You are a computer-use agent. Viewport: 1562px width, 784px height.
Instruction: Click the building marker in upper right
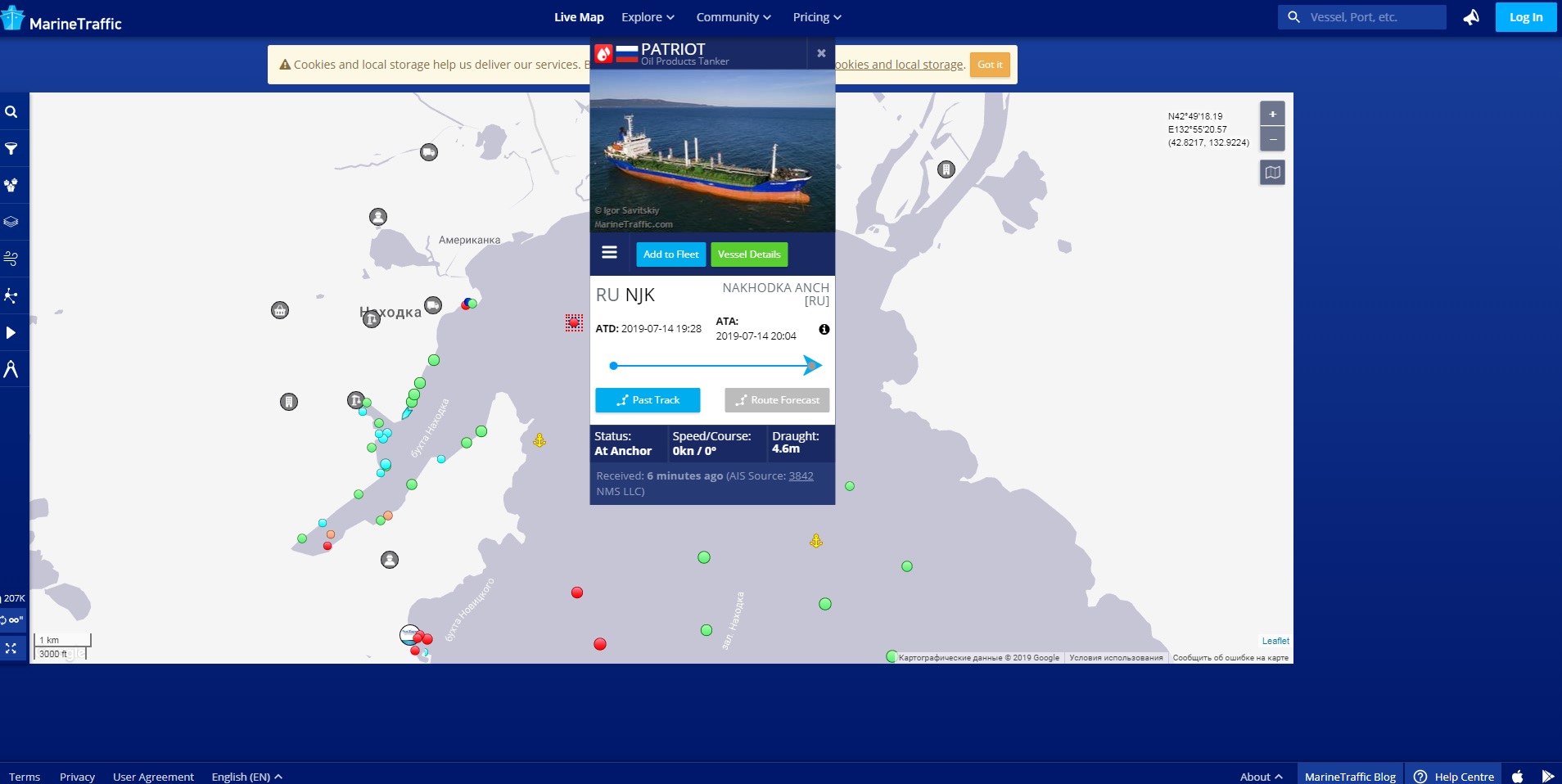(946, 169)
